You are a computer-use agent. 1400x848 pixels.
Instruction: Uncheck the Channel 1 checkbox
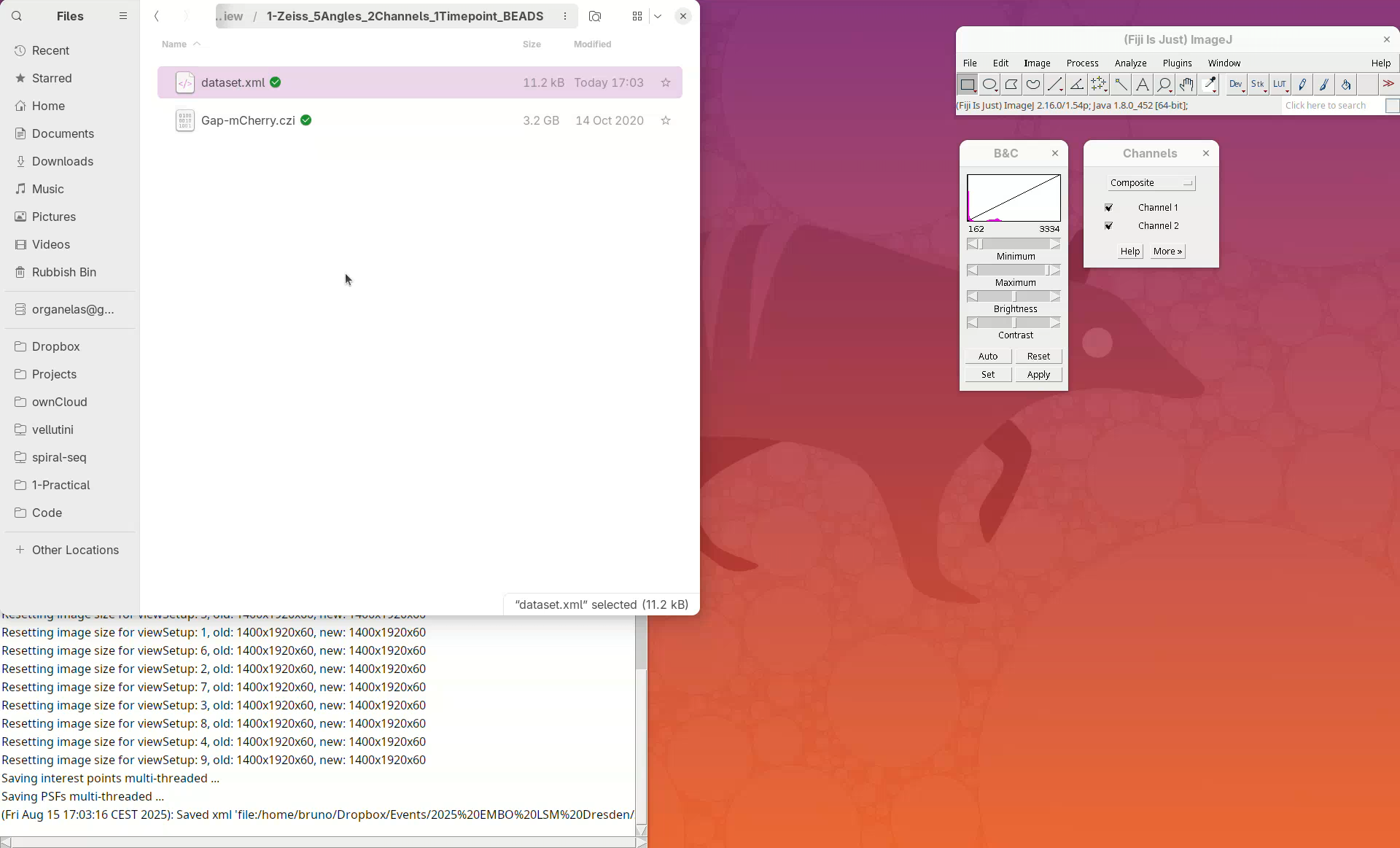(x=1109, y=208)
